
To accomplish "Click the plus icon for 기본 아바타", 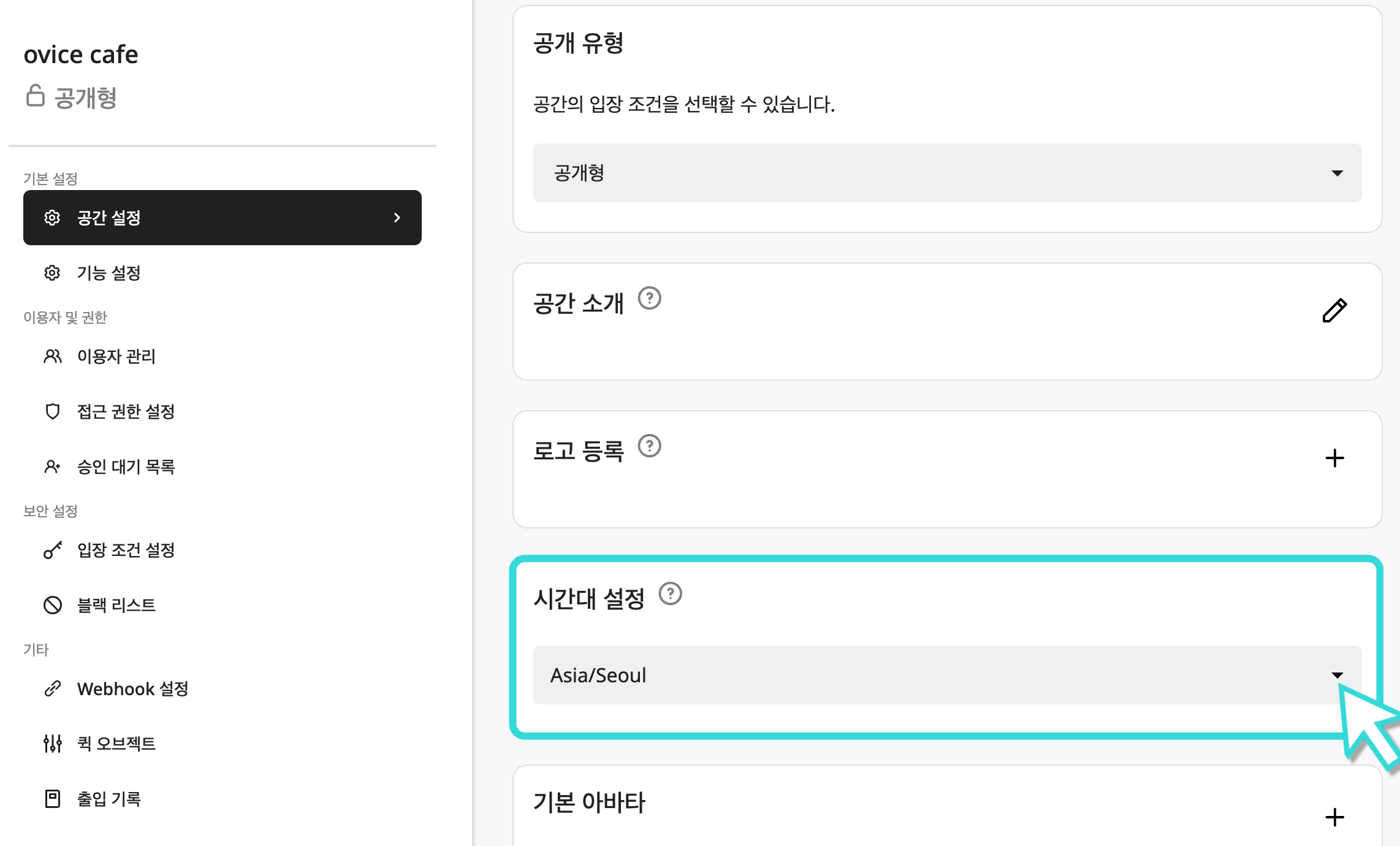I will pos(1334,817).
